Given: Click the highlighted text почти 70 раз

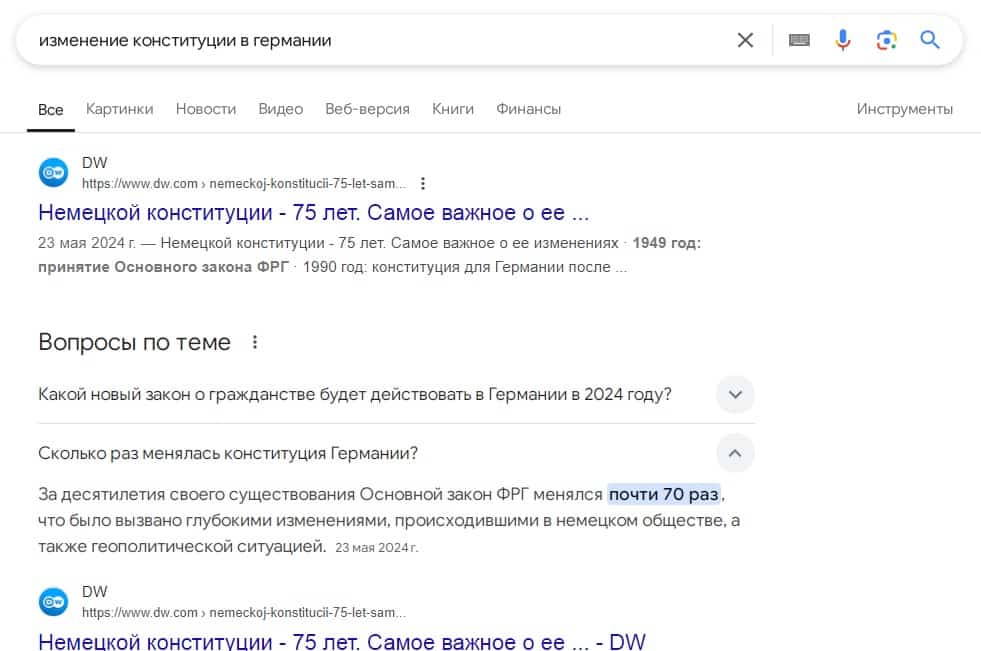Looking at the screenshot, I should (664, 494).
